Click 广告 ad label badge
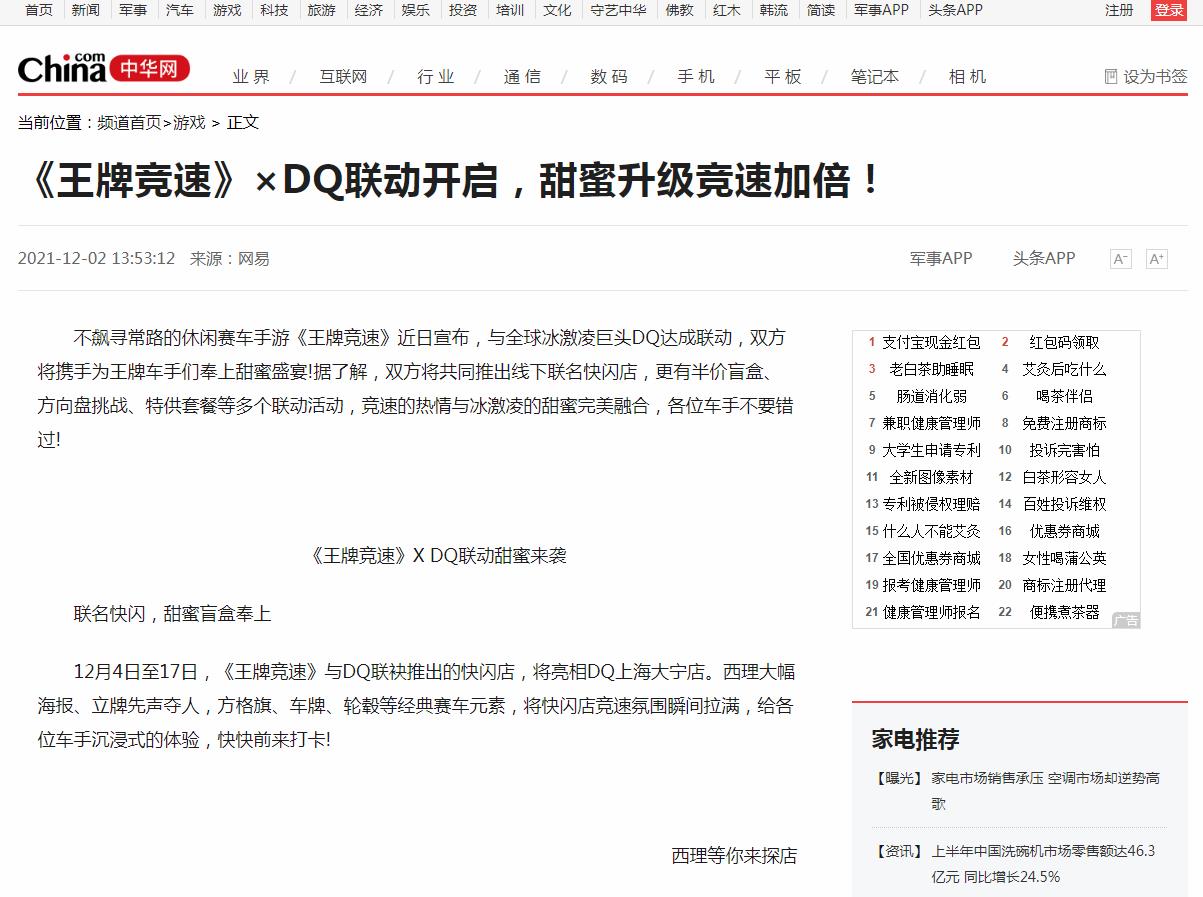Screen dimensions: 1203x897 point(1126,620)
